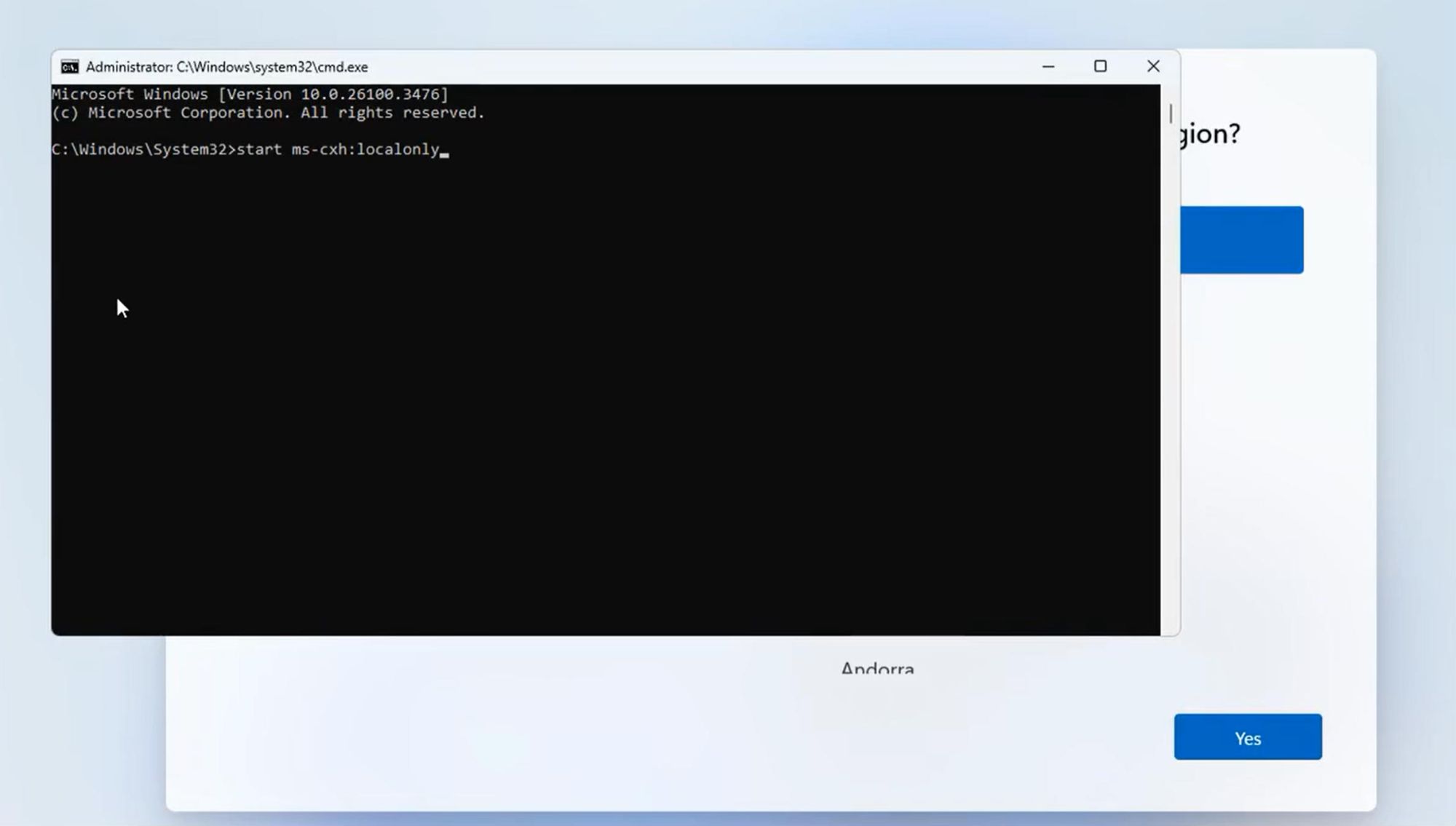Maximize the Administrator cmd.exe window

tap(1100, 67)
